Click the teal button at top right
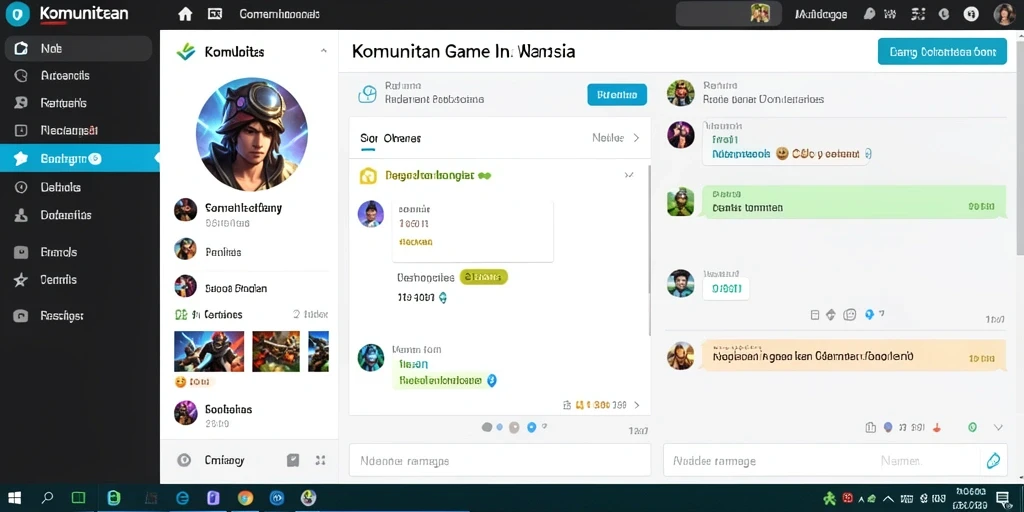The height and width of the screenshot is (512, 1024). click(942, 52)
